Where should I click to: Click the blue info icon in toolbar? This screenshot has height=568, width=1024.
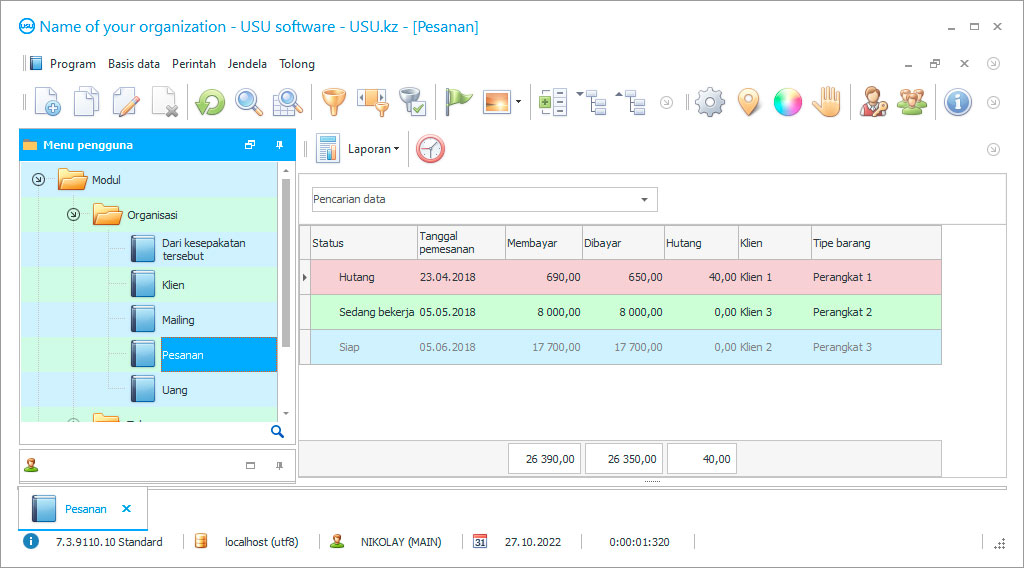point(958,103)
